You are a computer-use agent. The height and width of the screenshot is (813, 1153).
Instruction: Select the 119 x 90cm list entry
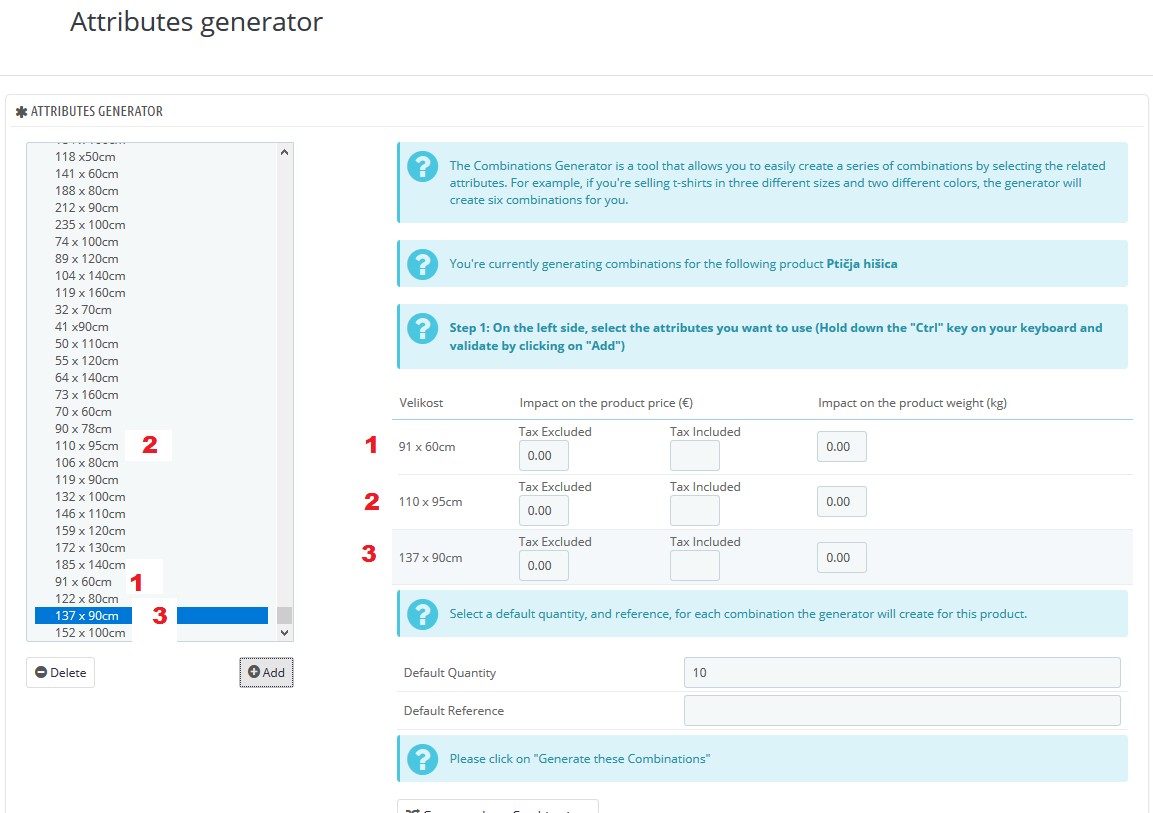86,479
